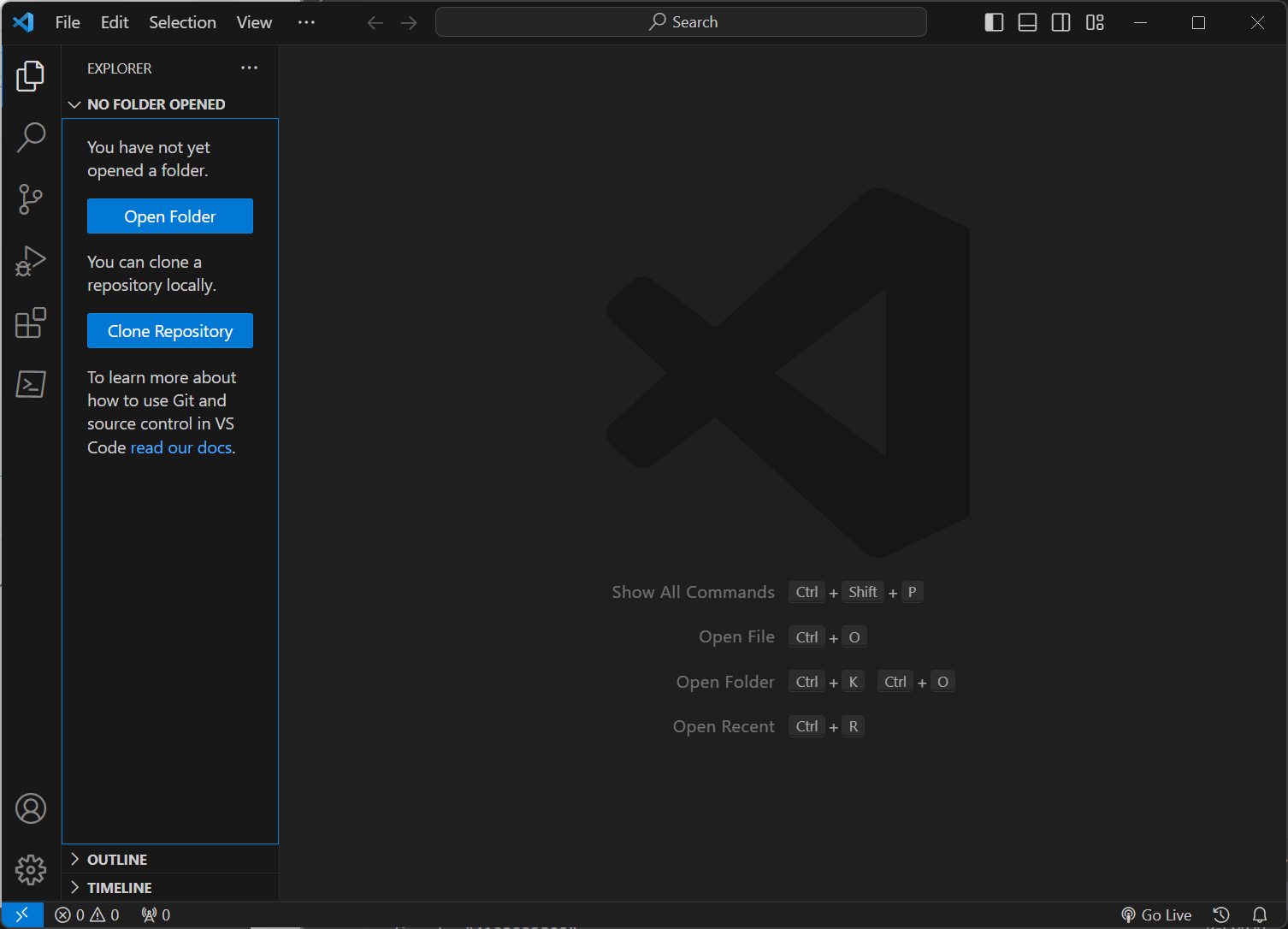Expand the Timeline section
This screenshot has width=1288, height=929.
170,887
